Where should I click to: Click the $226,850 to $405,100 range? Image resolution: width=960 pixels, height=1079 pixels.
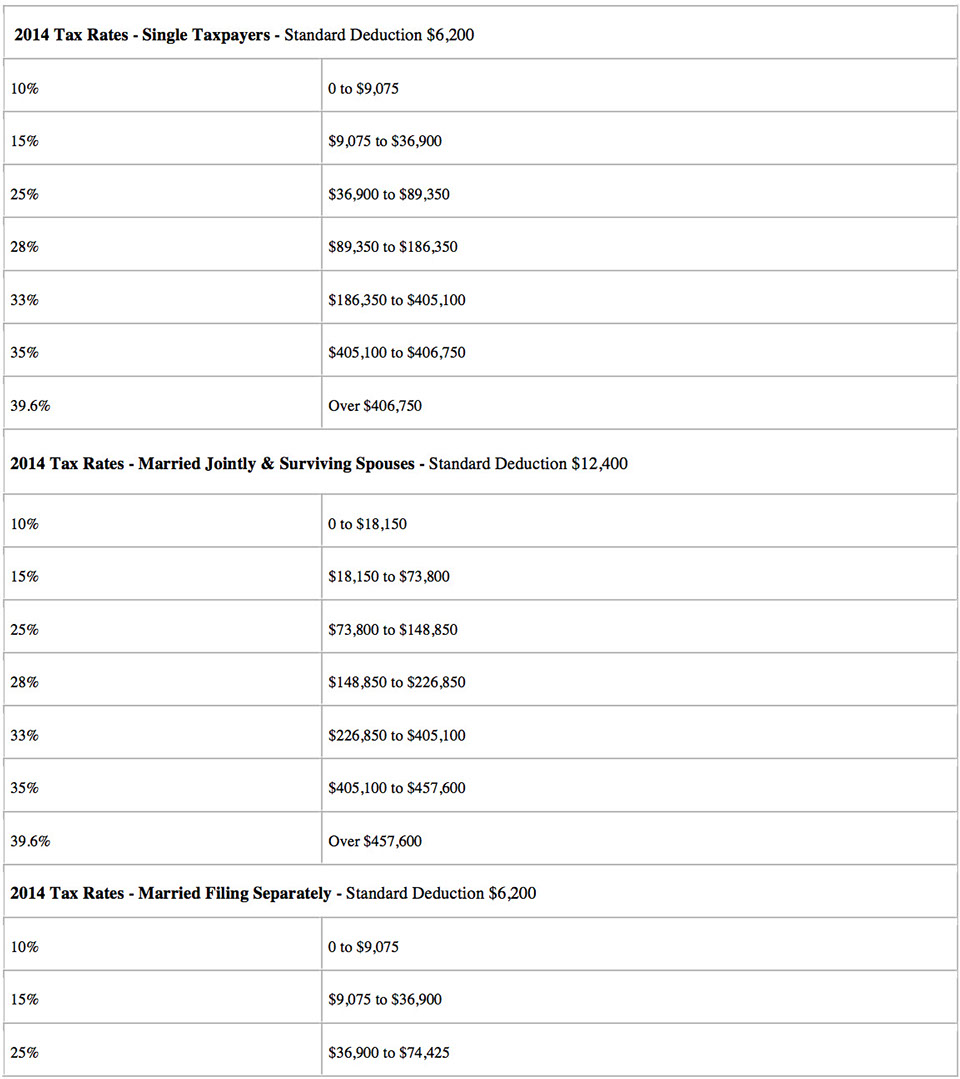pyautogui.click(x=396, y=735)
